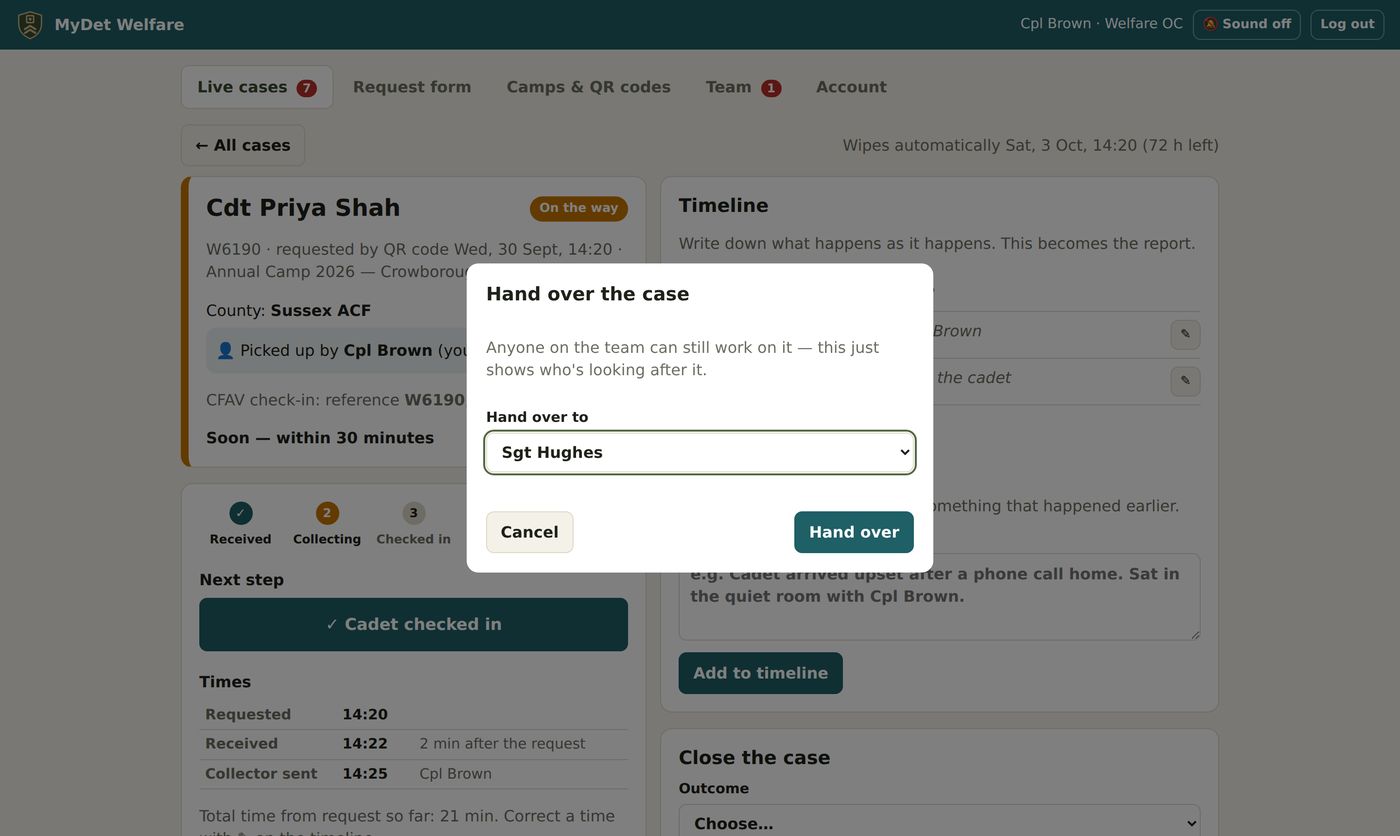Expand the Outcome Choose dropdown

click(939, 822)
